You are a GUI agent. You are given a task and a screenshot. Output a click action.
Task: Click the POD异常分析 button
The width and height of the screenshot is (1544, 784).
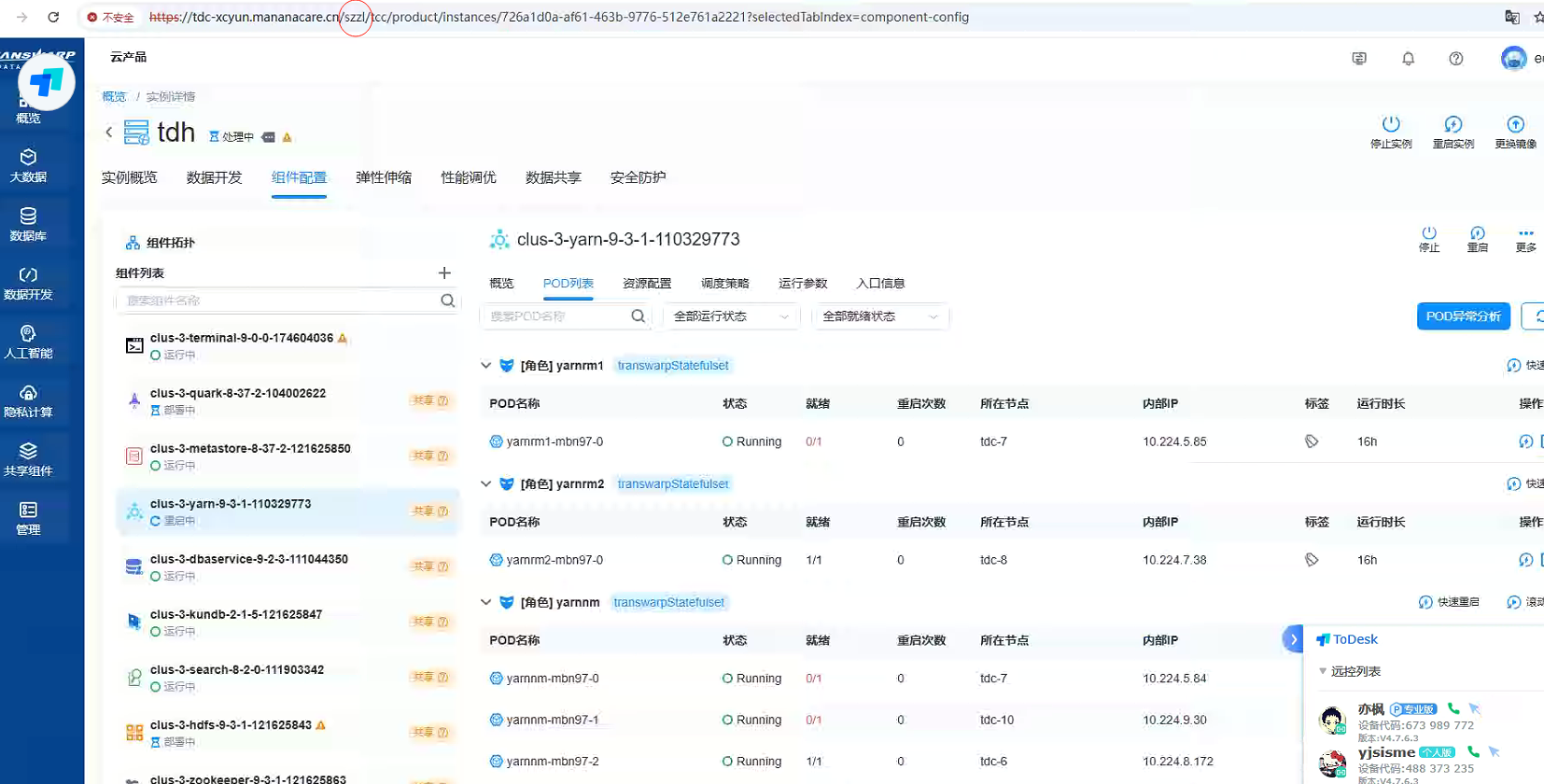click(1462, 316)
